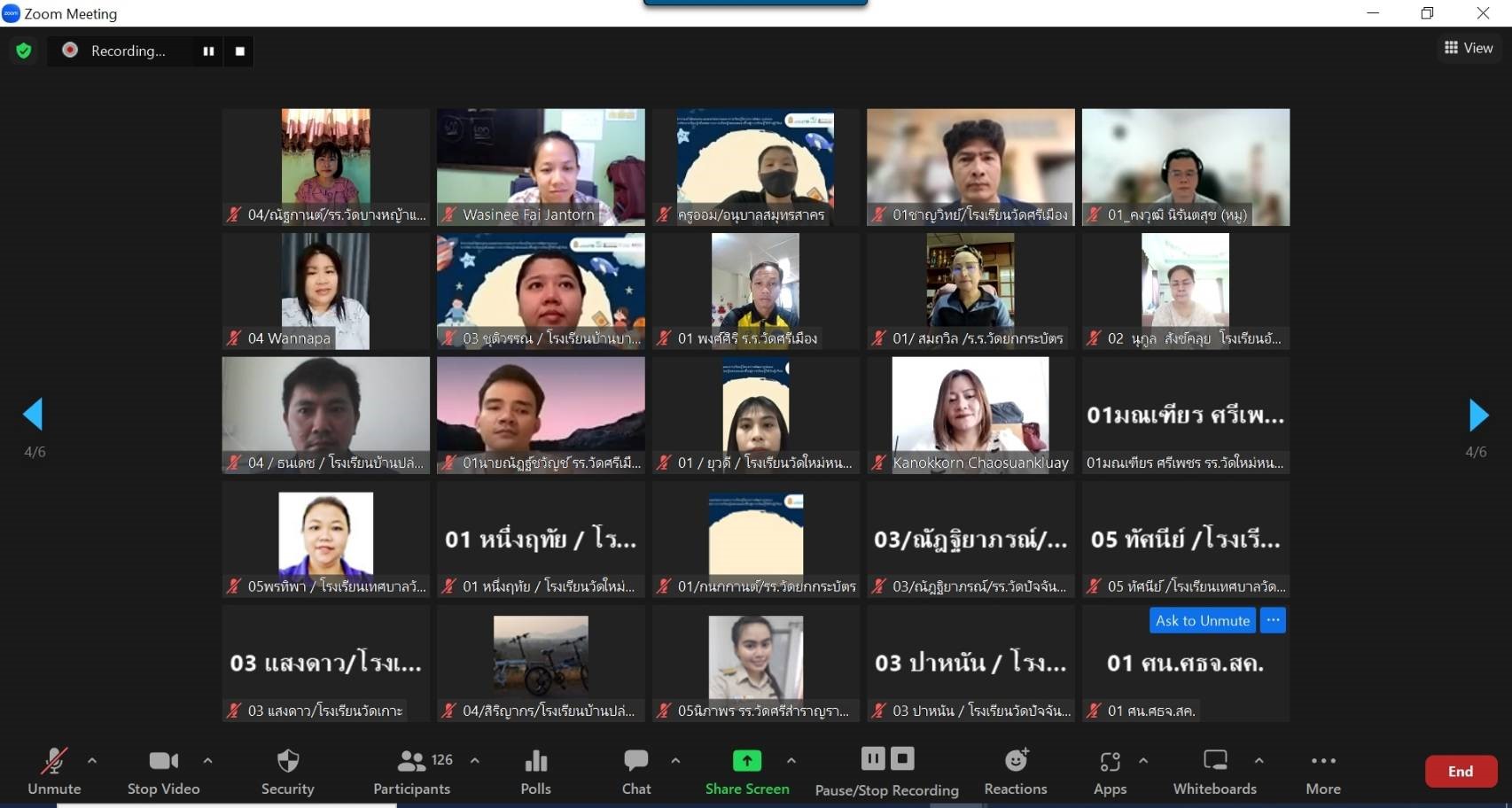Open the View layout menu

click(x=1469, y=48)
